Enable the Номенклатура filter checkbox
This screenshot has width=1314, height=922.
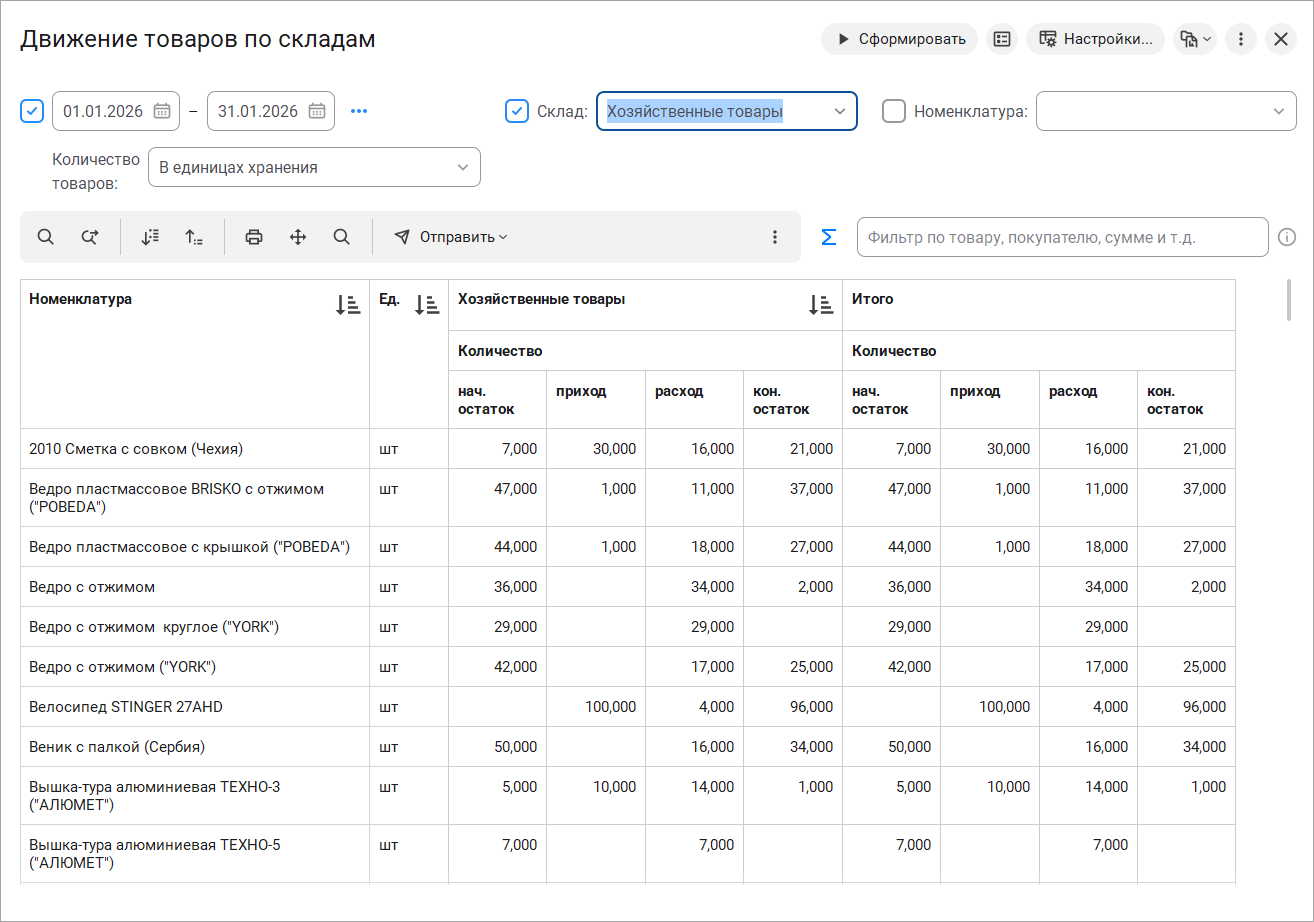click(x=894, y=111)
